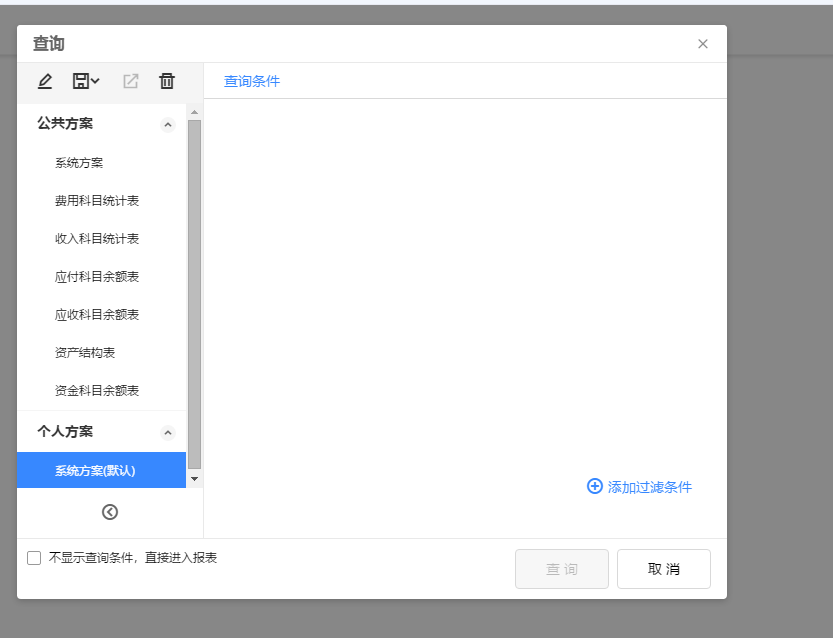Click the trash delete scheme icon

point(167,81)
